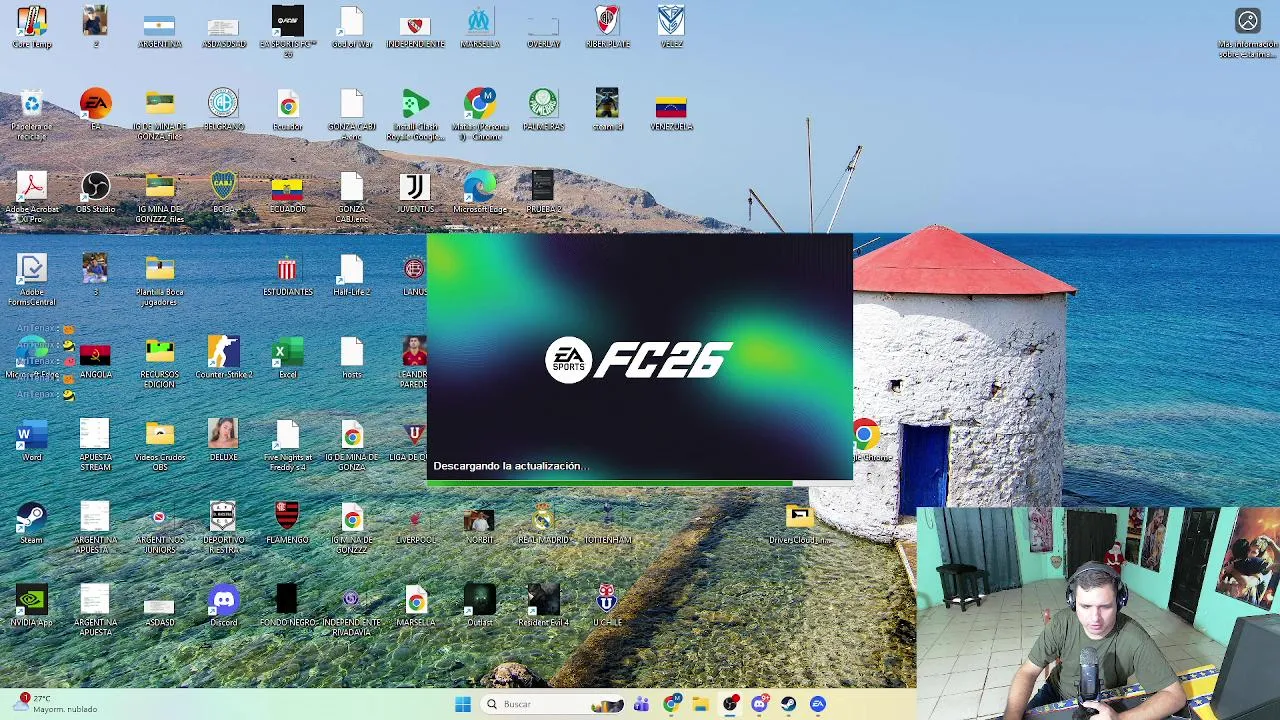The image size is (1280, 720).
Task: Open the hosts file icon
Action: tap(351, 358)
